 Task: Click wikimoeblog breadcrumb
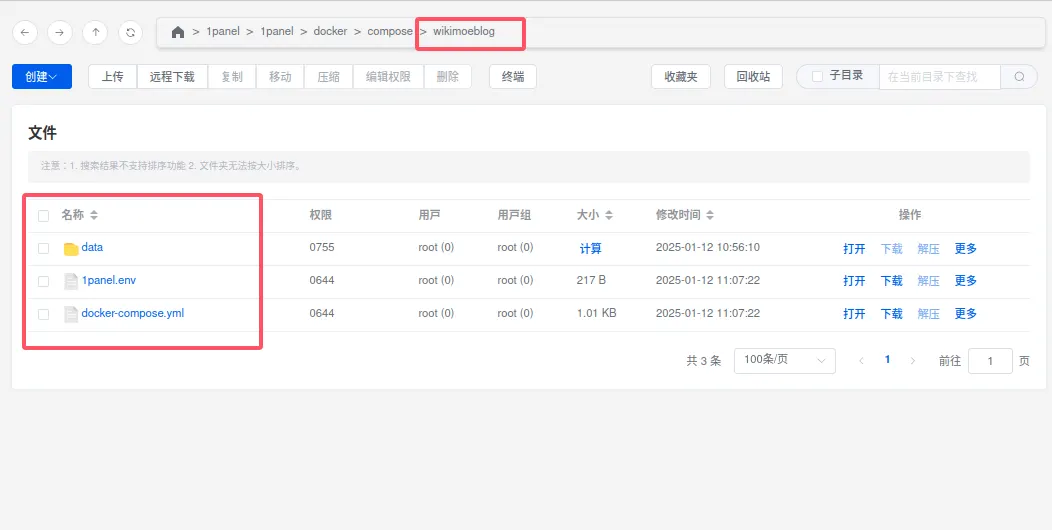[464, 32]
